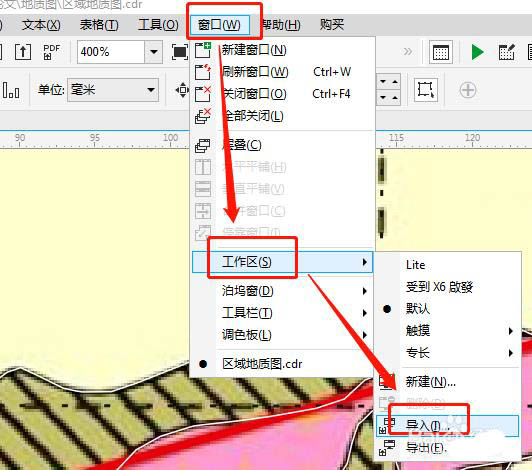Open the 工具(O) menu
This screenshot has width=532, height=470.
[158, 25]
